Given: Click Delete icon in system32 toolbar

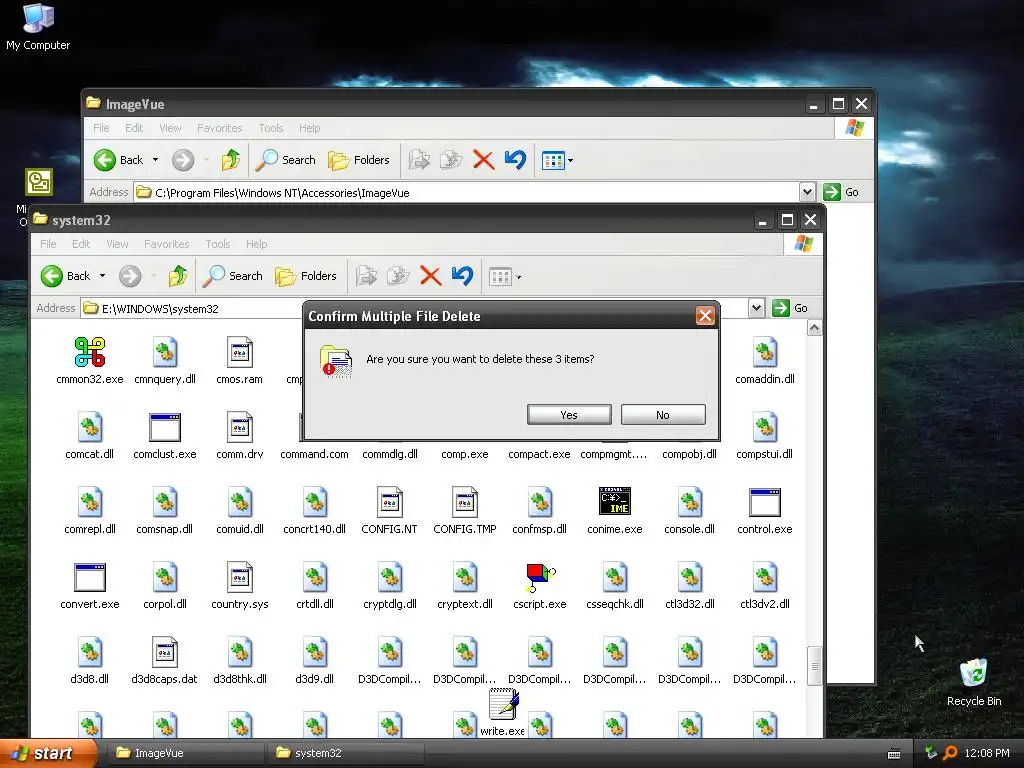Looking at the screenshot, I should pyautogui.click(x=430, y=276).
